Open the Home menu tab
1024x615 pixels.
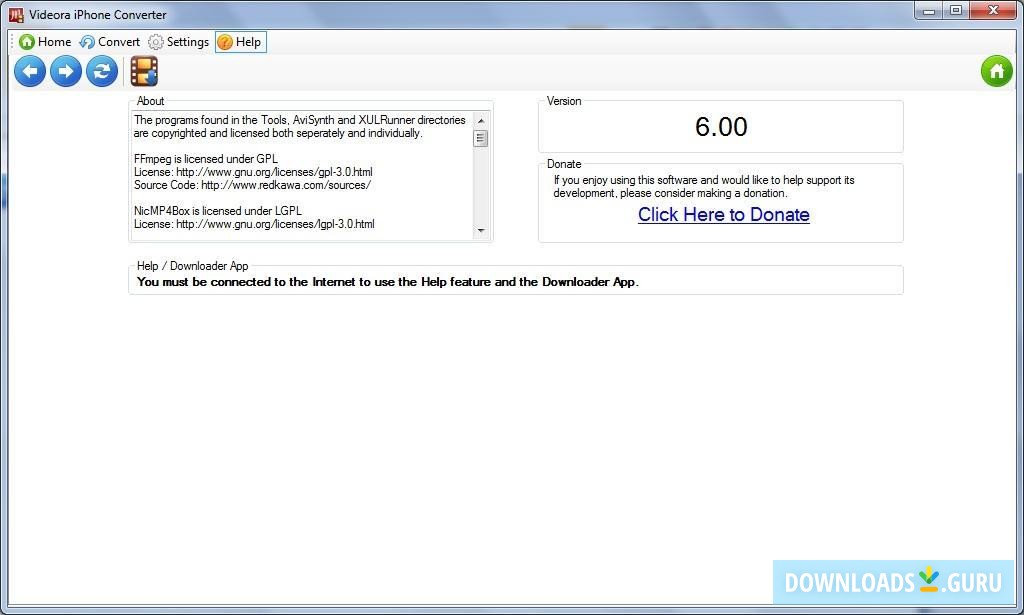click(x=45, y=42)
